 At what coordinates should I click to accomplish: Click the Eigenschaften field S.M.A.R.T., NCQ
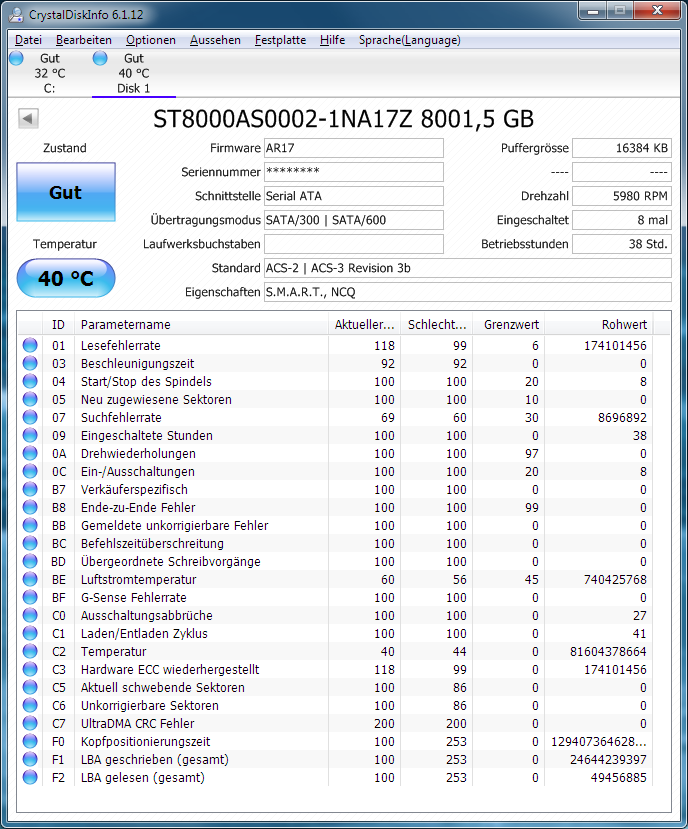coord(468,292)
